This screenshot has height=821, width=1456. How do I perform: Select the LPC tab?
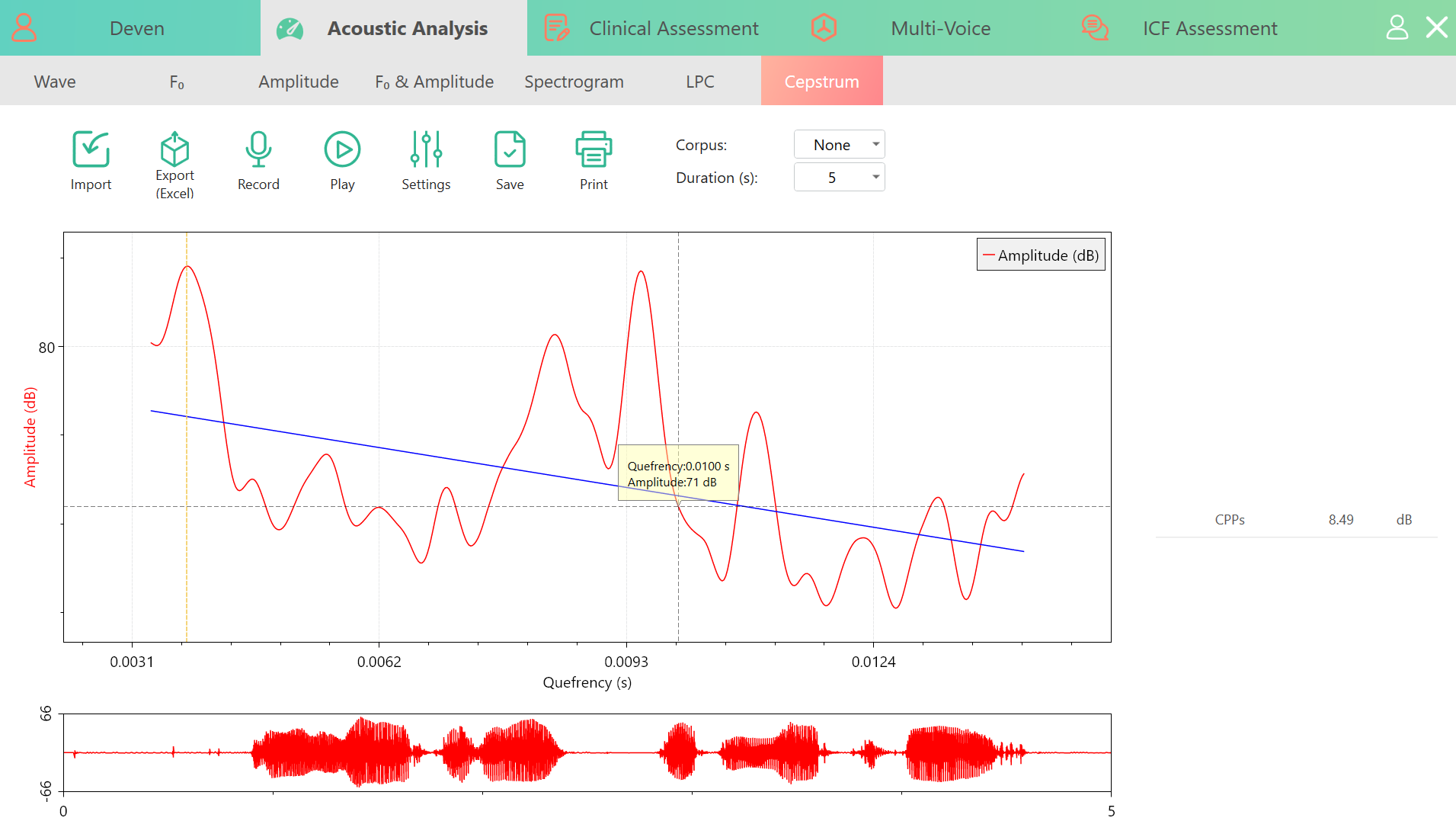[x=700, y=82]
